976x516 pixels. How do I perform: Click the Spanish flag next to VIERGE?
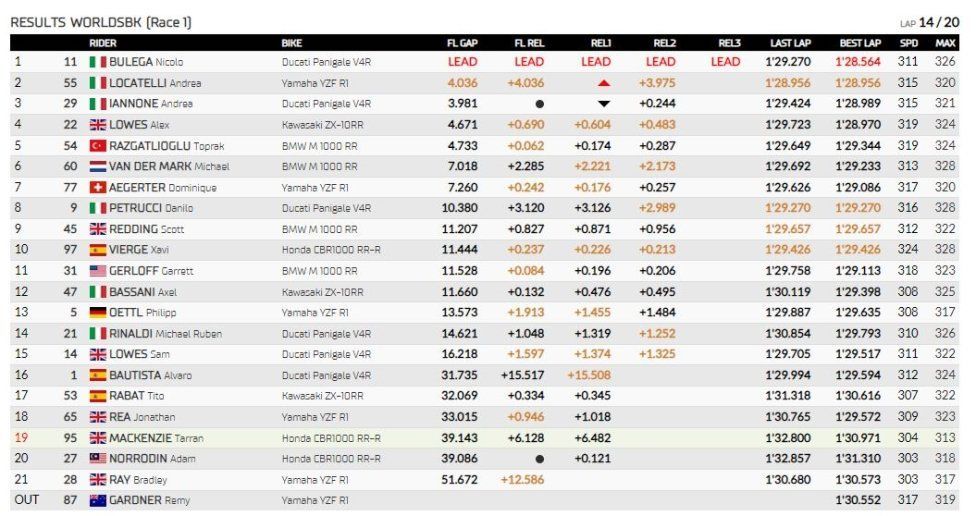pyautogui.click(x=98, y=250)
